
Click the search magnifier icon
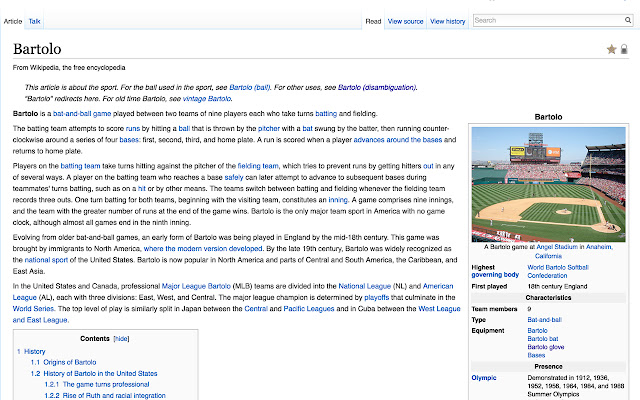coord(627,20)
